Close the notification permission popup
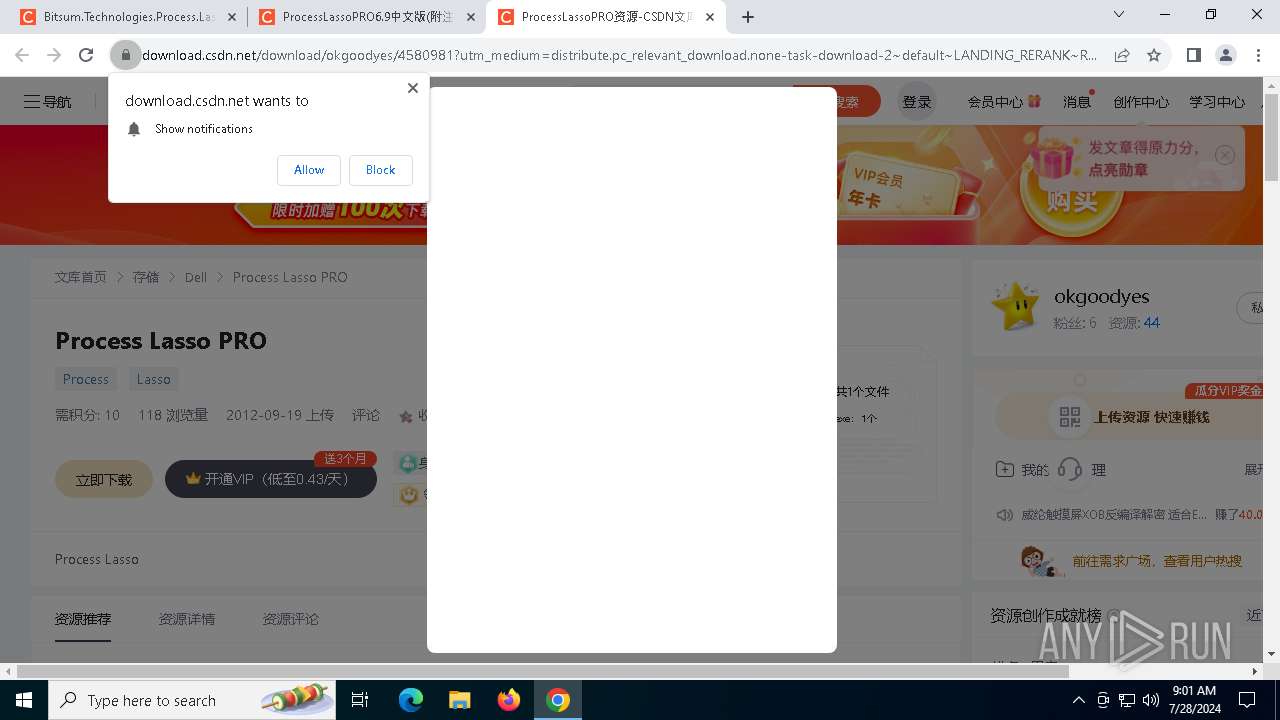 tap(412, 88)
